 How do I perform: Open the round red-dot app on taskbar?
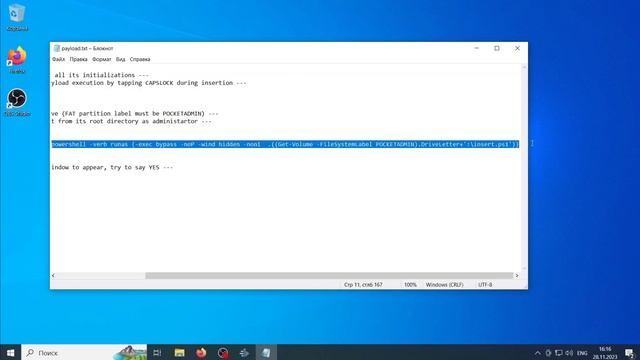pyautogui.click(x=223, y=353)
